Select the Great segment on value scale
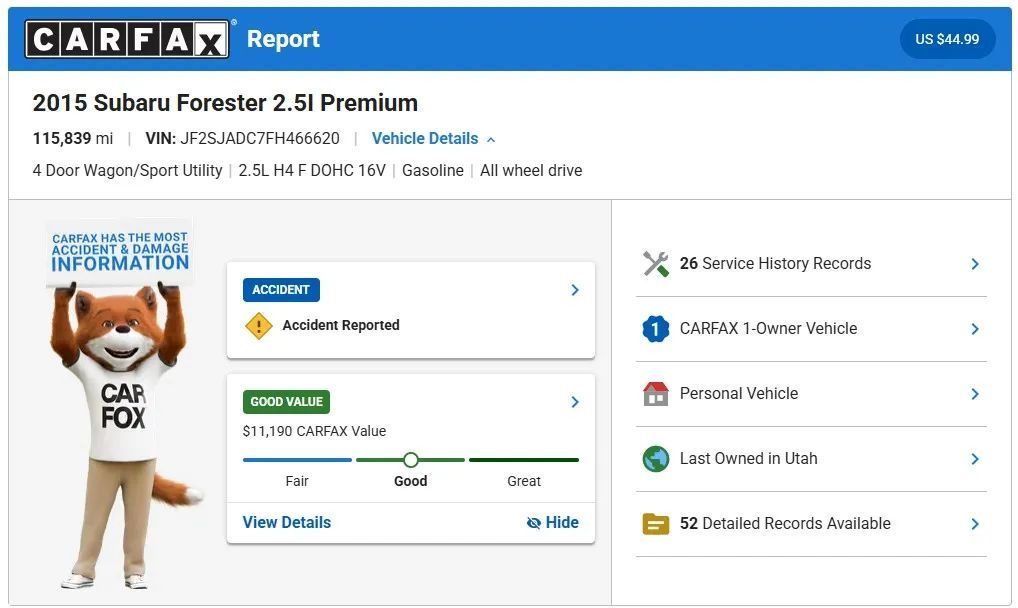The width and height of the screenshot is (1018, 608). (523, 460)
